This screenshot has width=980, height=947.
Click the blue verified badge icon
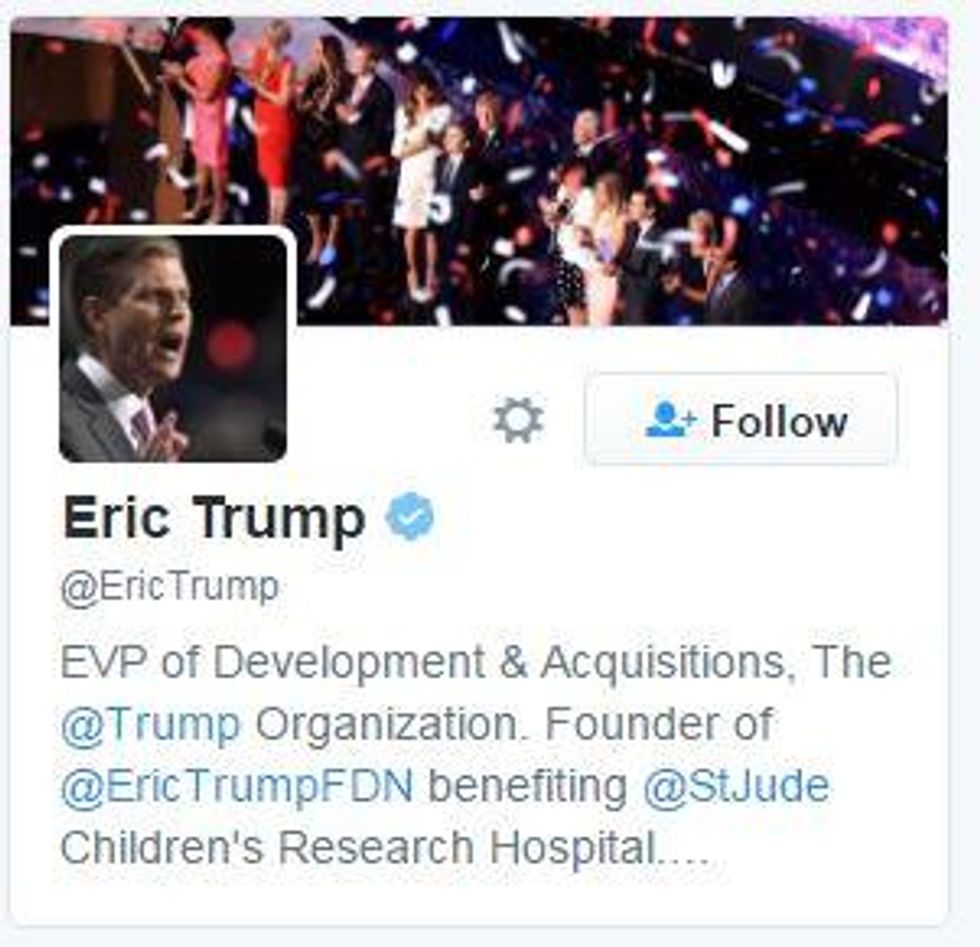pyautogui.click(x=410, y=516)
